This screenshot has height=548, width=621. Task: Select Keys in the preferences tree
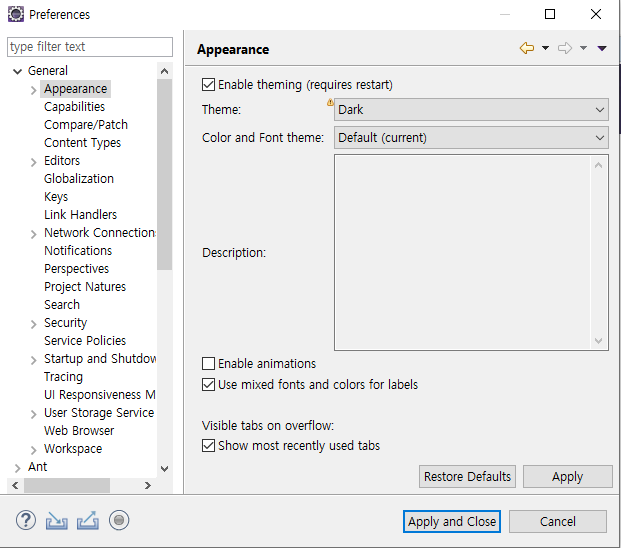coord(56,197)
